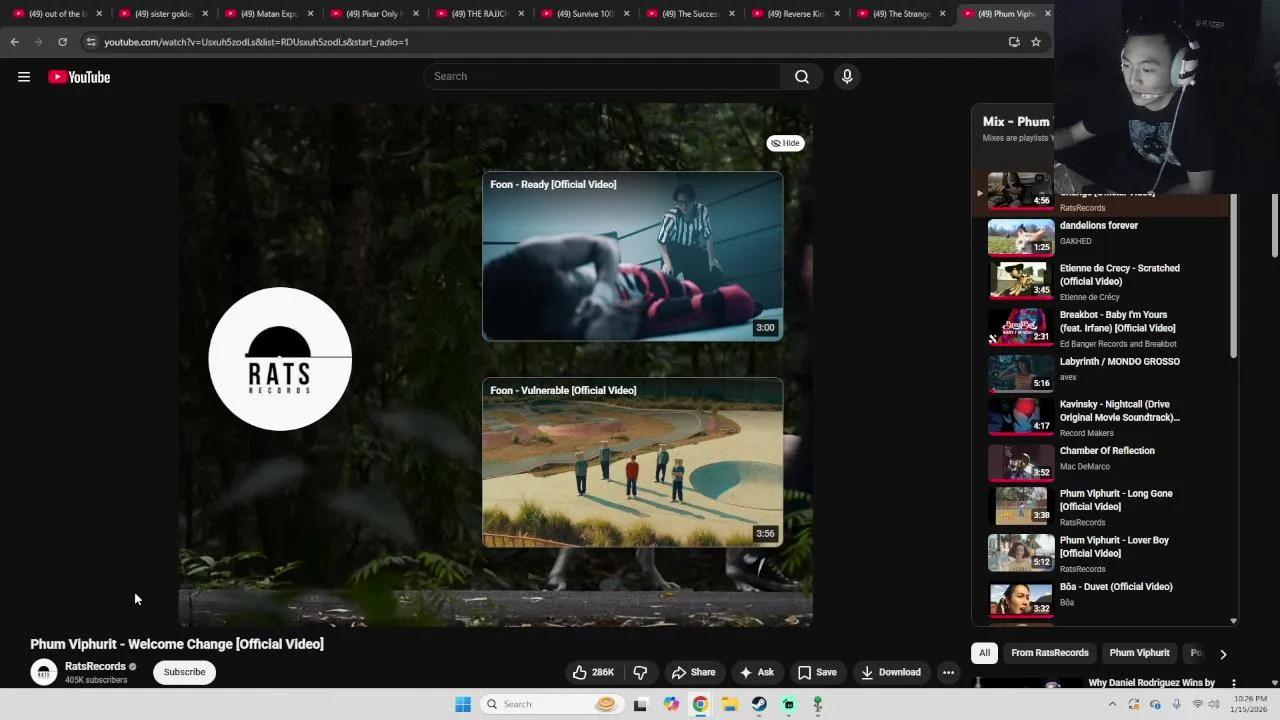Reload the page with the refresh icon
The width and height of the screenshot is (1280, 720).
tap(62, 42)
